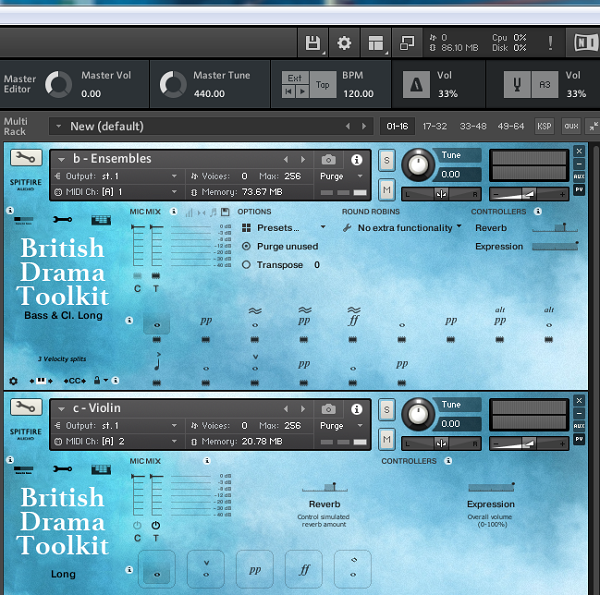This screenshot has height=595, width=600.
Task: Select the pp articulation in Violin
Action: tap(254, 569)
